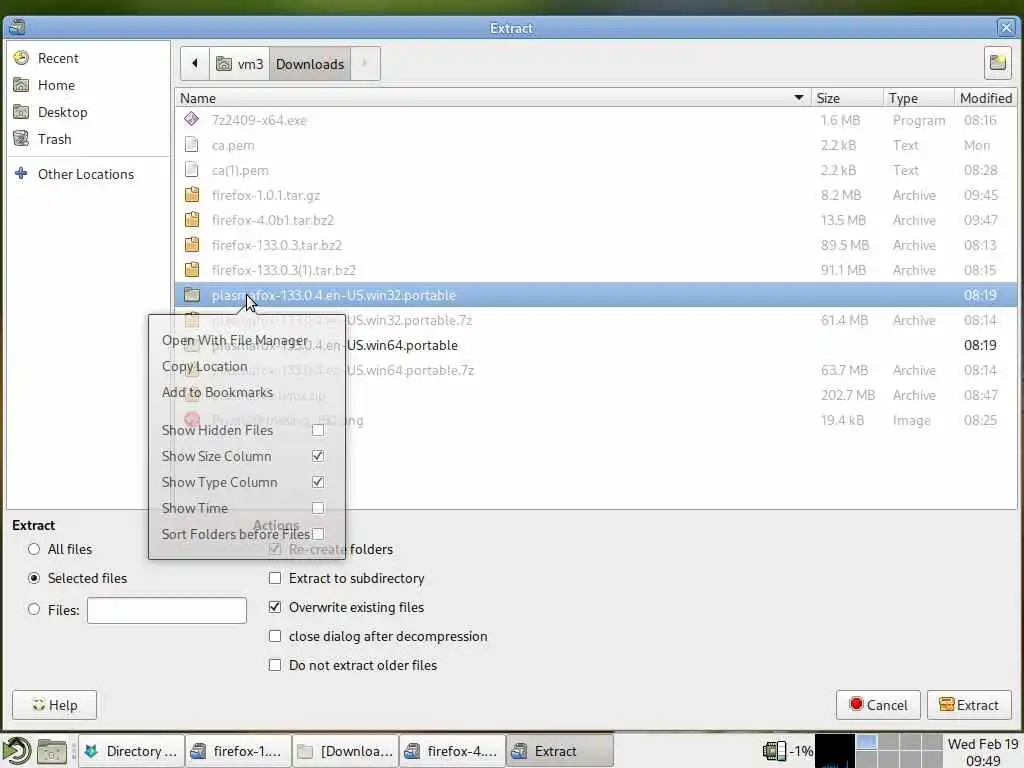
Task: Check Extract to subdirectory
Action: (x=275, y=578)
